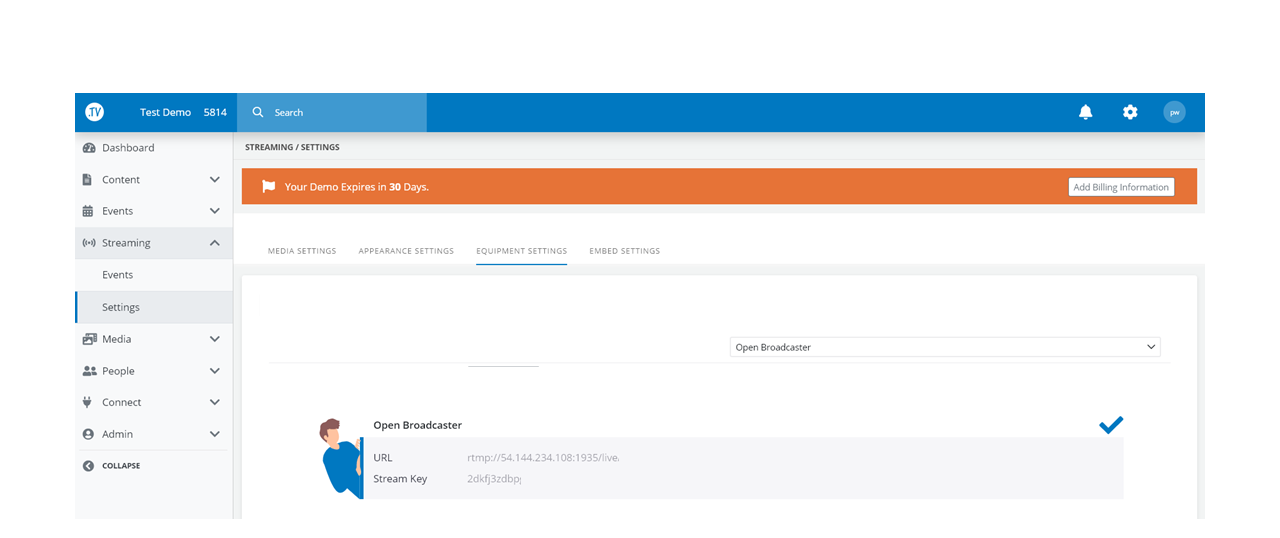Image resolution: width=1280 pixels, height=538 pixels.
Task: Click the .TV logo icon
Action: tap(95, 112)
